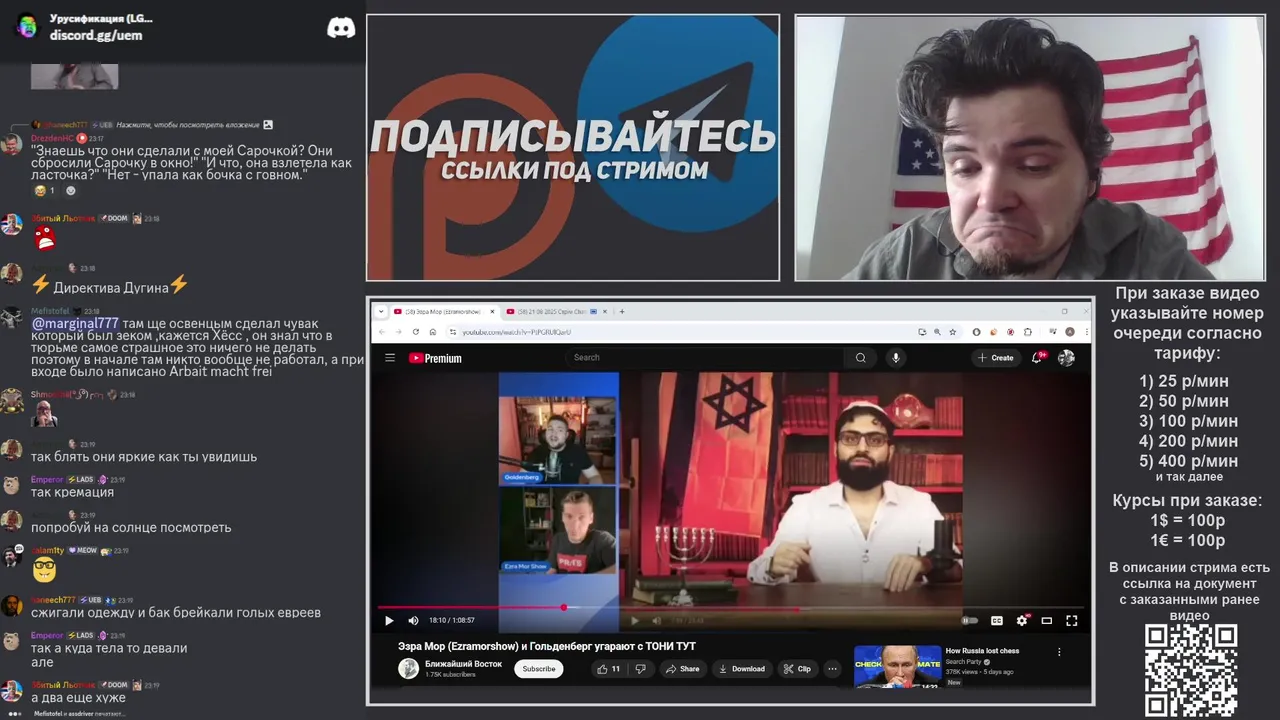The width and height of the screenshot is (1280, 720).
Task: Subscribe to Ближайший Восток channel
Action: [539, 669]
